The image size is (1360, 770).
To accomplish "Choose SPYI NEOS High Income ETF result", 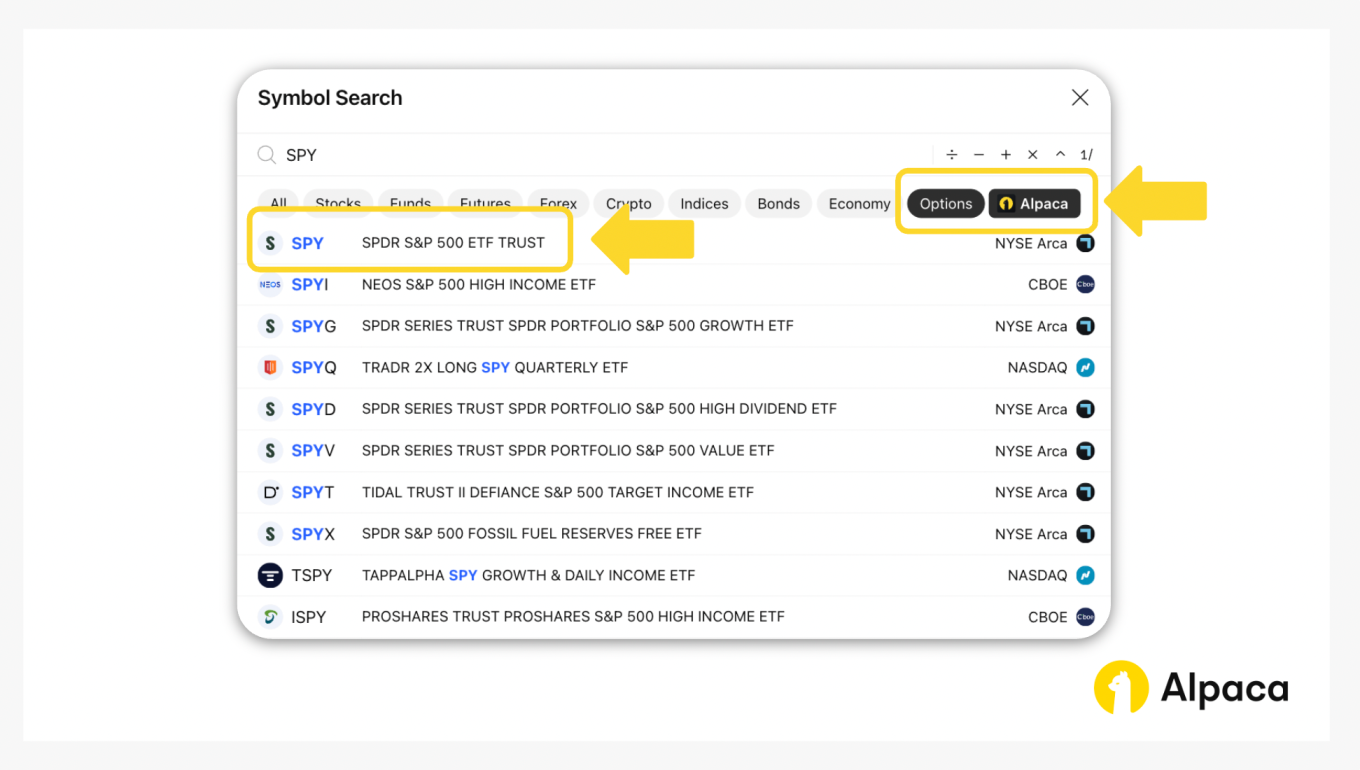I will [x=478, y=285].
